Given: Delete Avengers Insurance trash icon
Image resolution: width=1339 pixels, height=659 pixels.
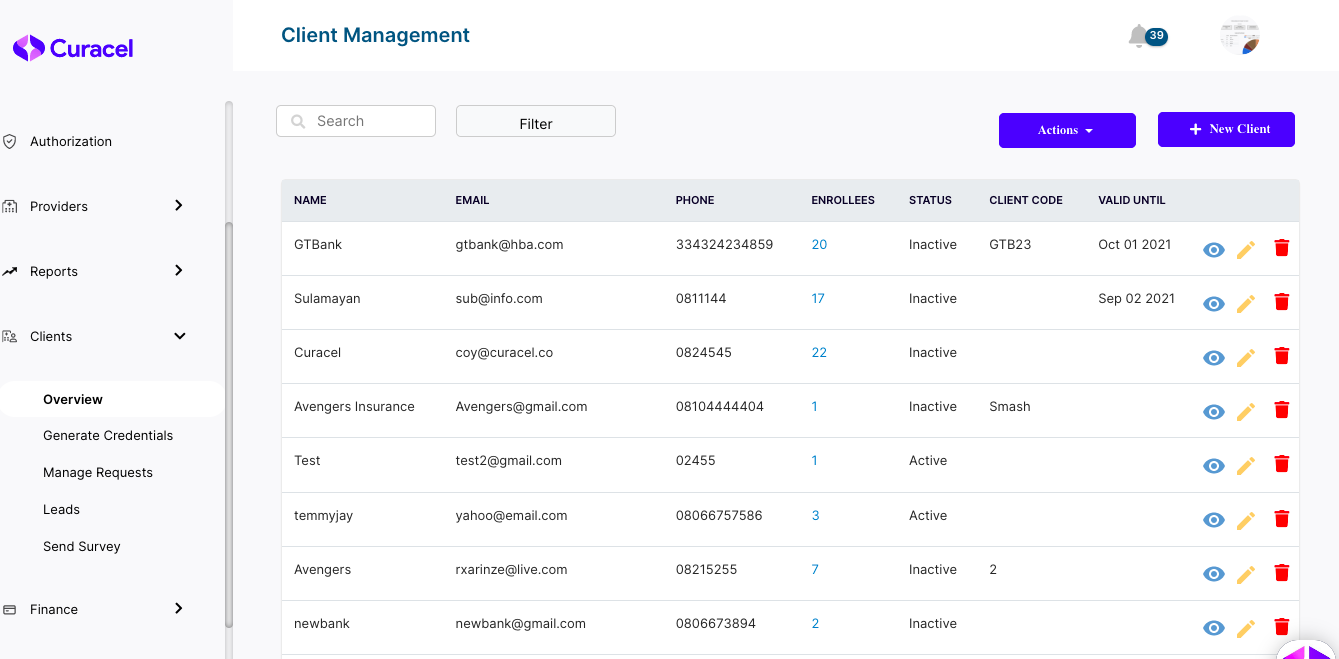Looking at the screenshot, I should pyautogui.click(x=1282, y=409).
